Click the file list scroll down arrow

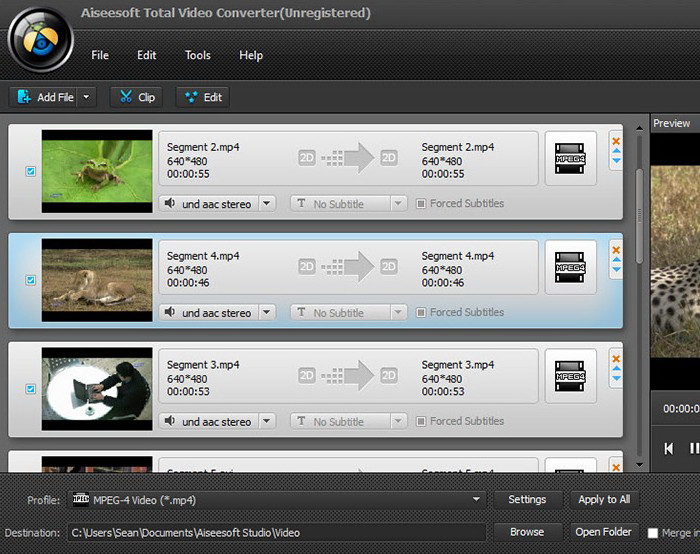point(639,465)
